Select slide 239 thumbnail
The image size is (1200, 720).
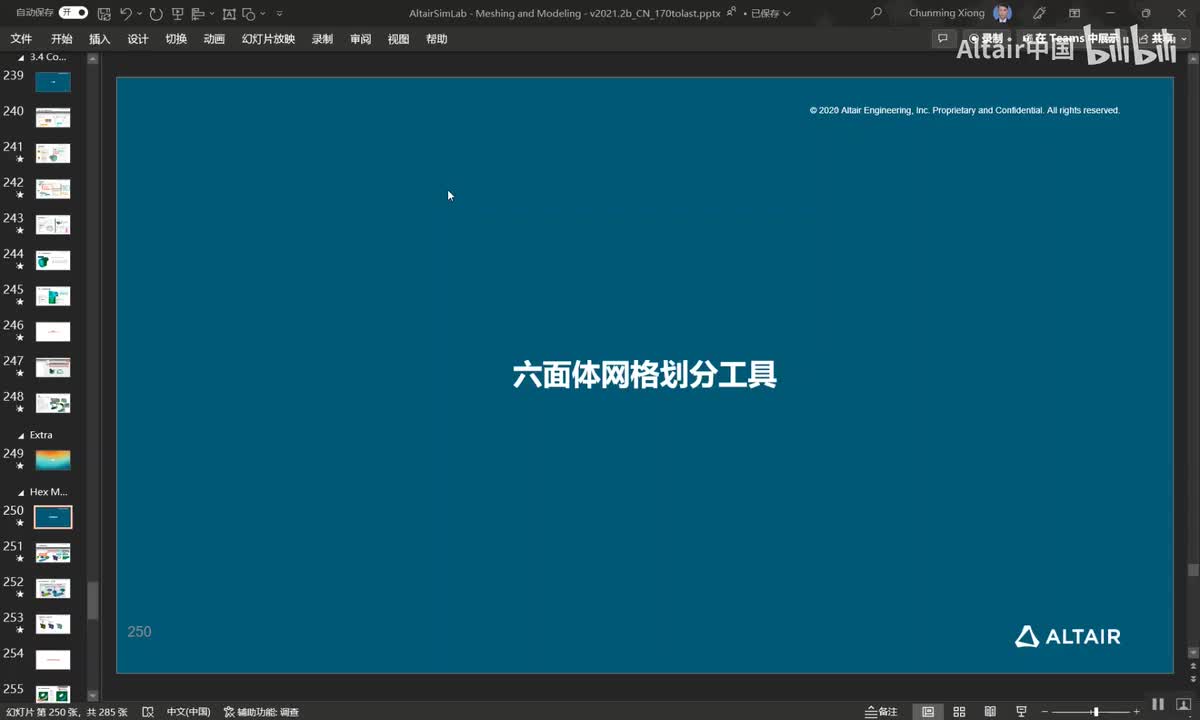[53, 82]
